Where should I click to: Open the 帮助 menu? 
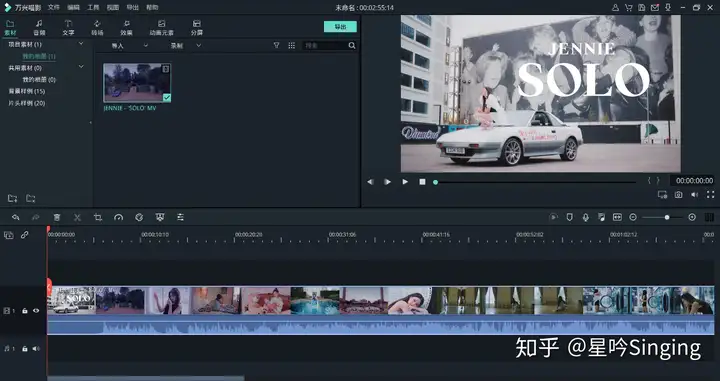pos(152,7)
